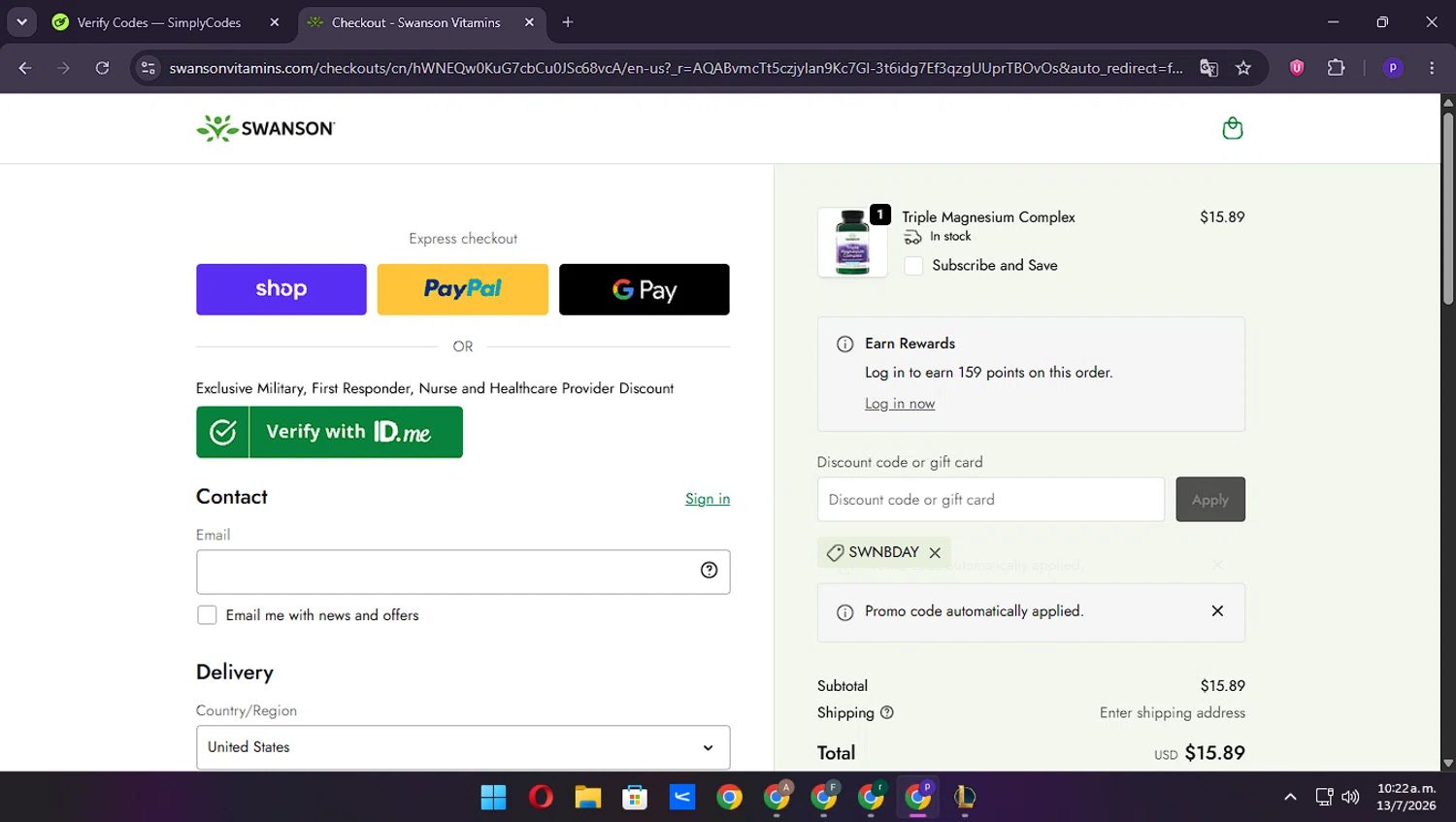Open the shopping bag cart icon
Image resolution: width=1456 pixels, height=822 pixels.
pos(1232,128)
